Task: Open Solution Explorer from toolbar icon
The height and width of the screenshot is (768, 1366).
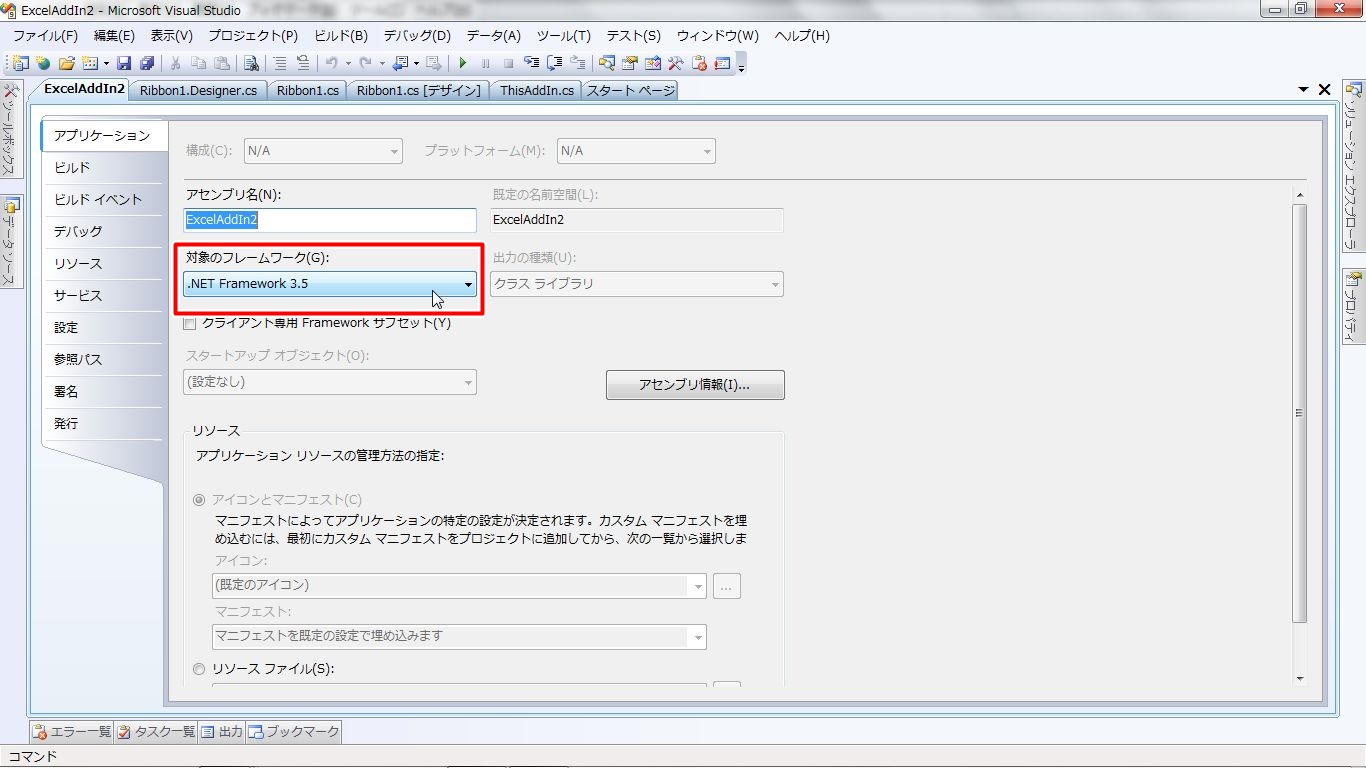Action: click(x=607, y=63)
